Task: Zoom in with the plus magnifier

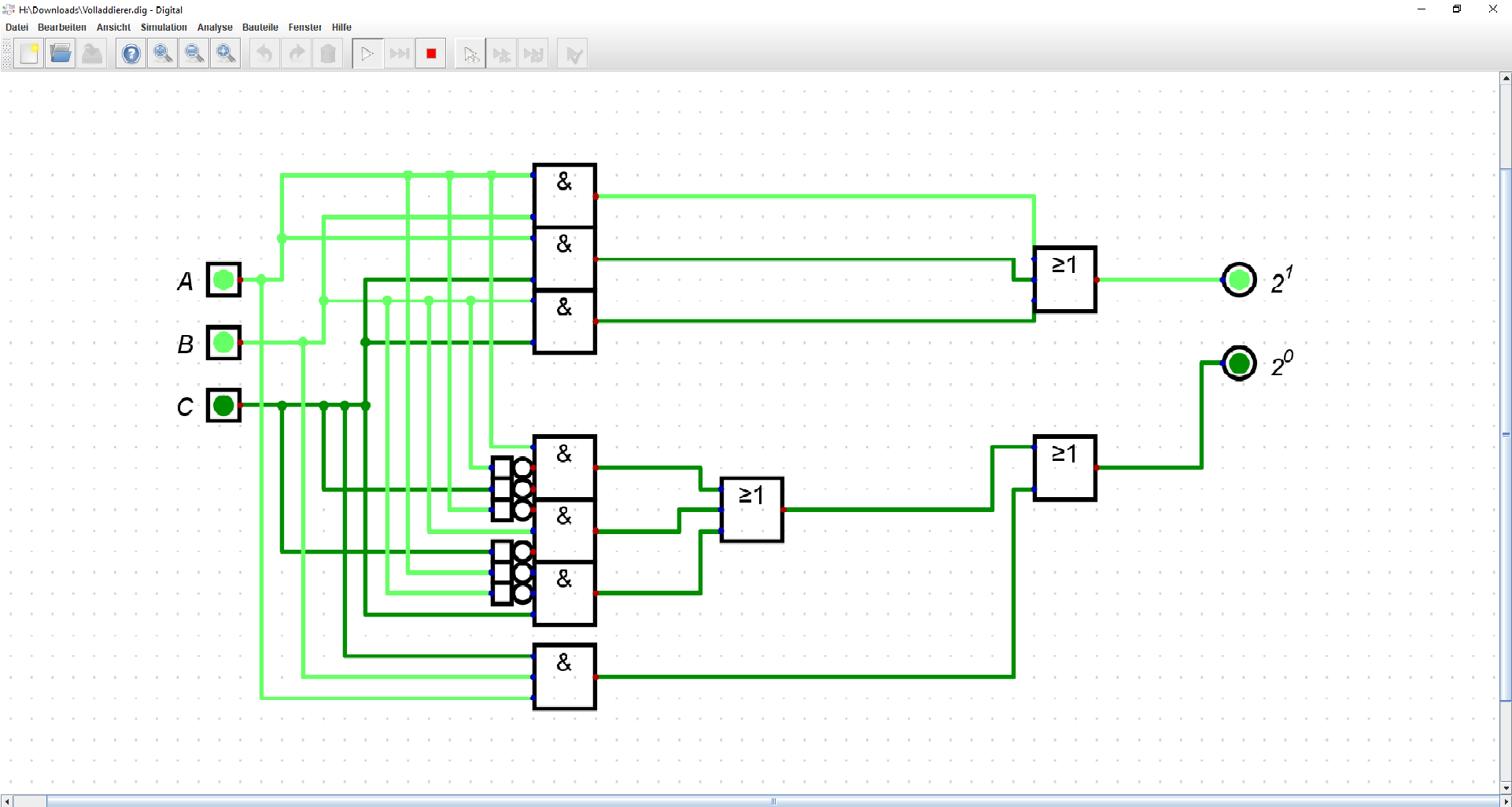Action: pyautogui.click(x=163, y=54)
